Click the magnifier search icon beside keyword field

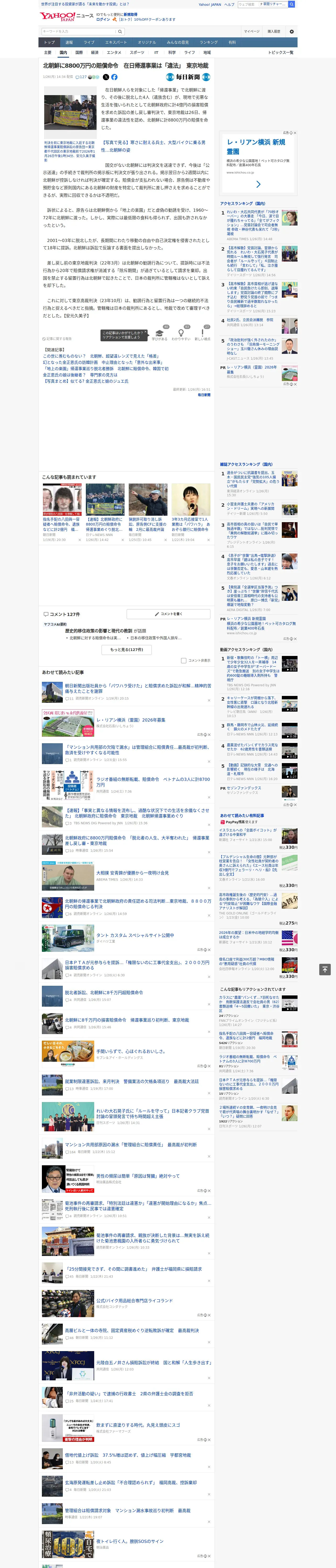pos(120,31)
